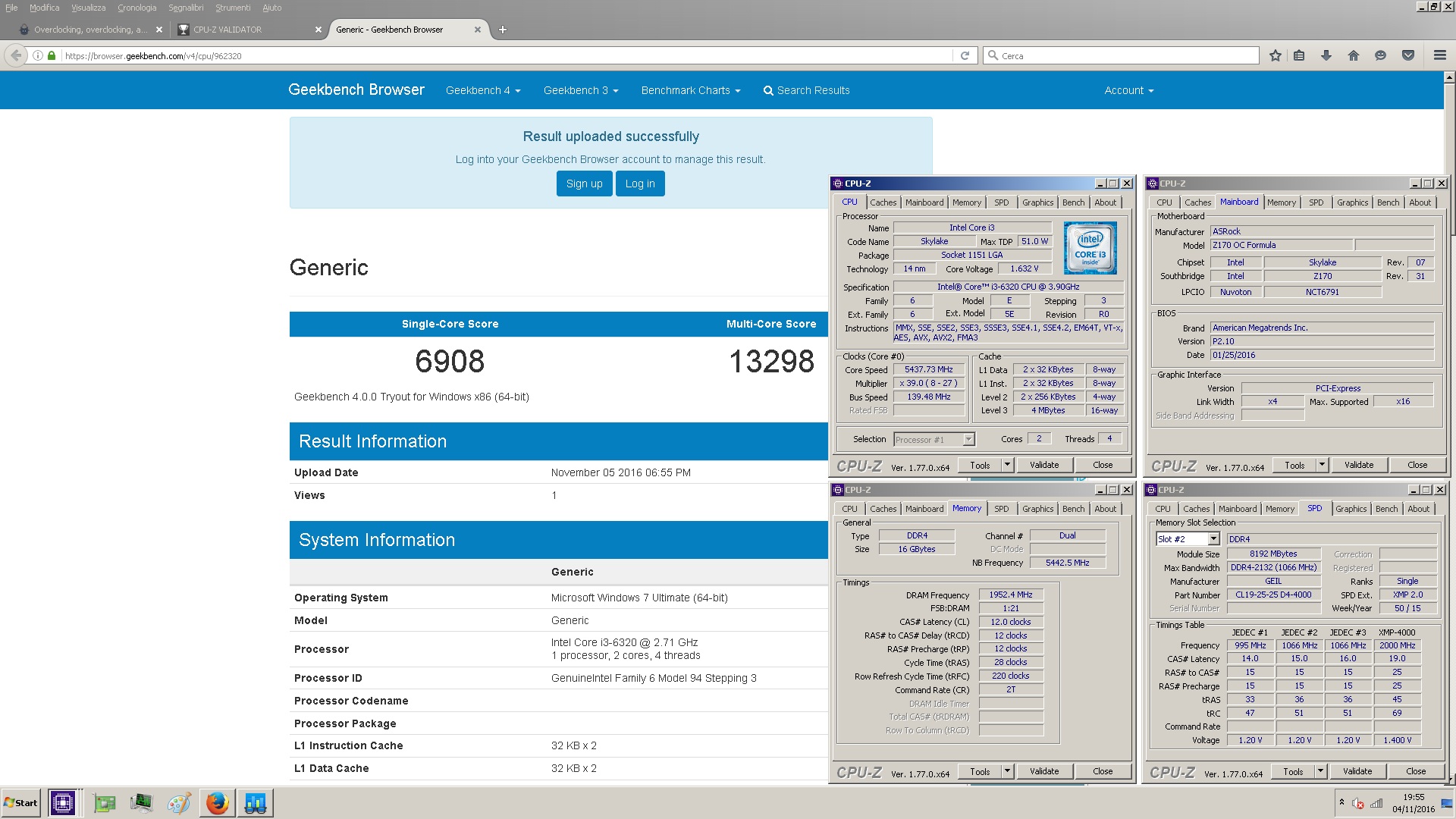Open the system monitor taskbar icon
The width and height of the screenshot is (1456, 819).
click(x=141, y=802)
